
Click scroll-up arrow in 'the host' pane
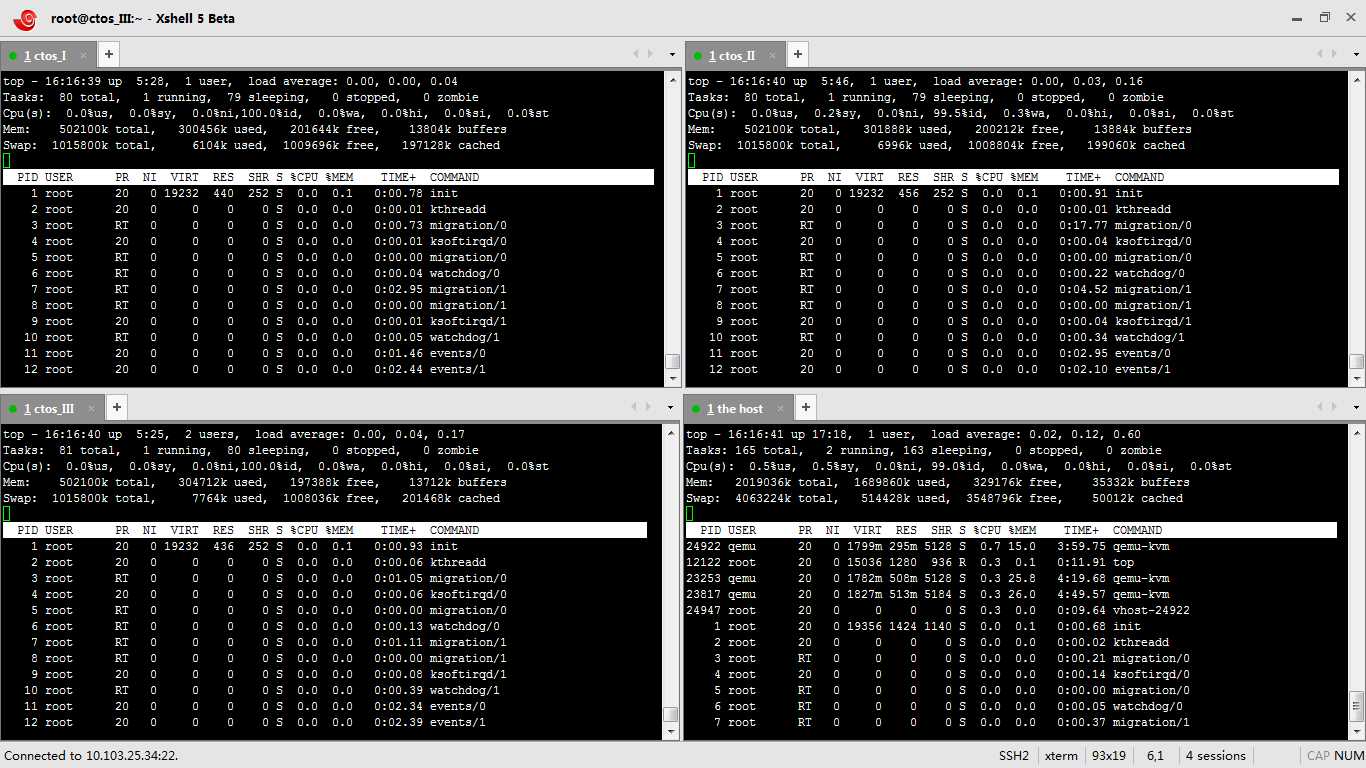point(1357,432)
